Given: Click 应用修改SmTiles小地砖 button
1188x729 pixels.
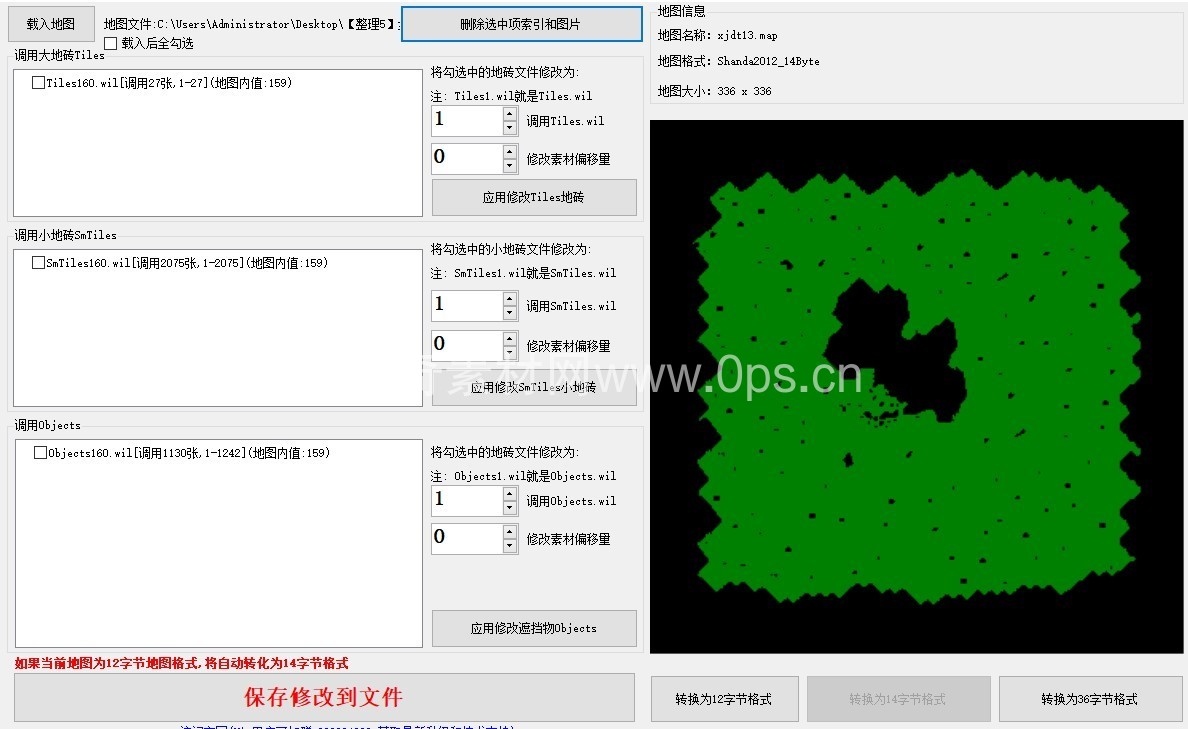Looking at the screenshot, I should coord(534,388).
